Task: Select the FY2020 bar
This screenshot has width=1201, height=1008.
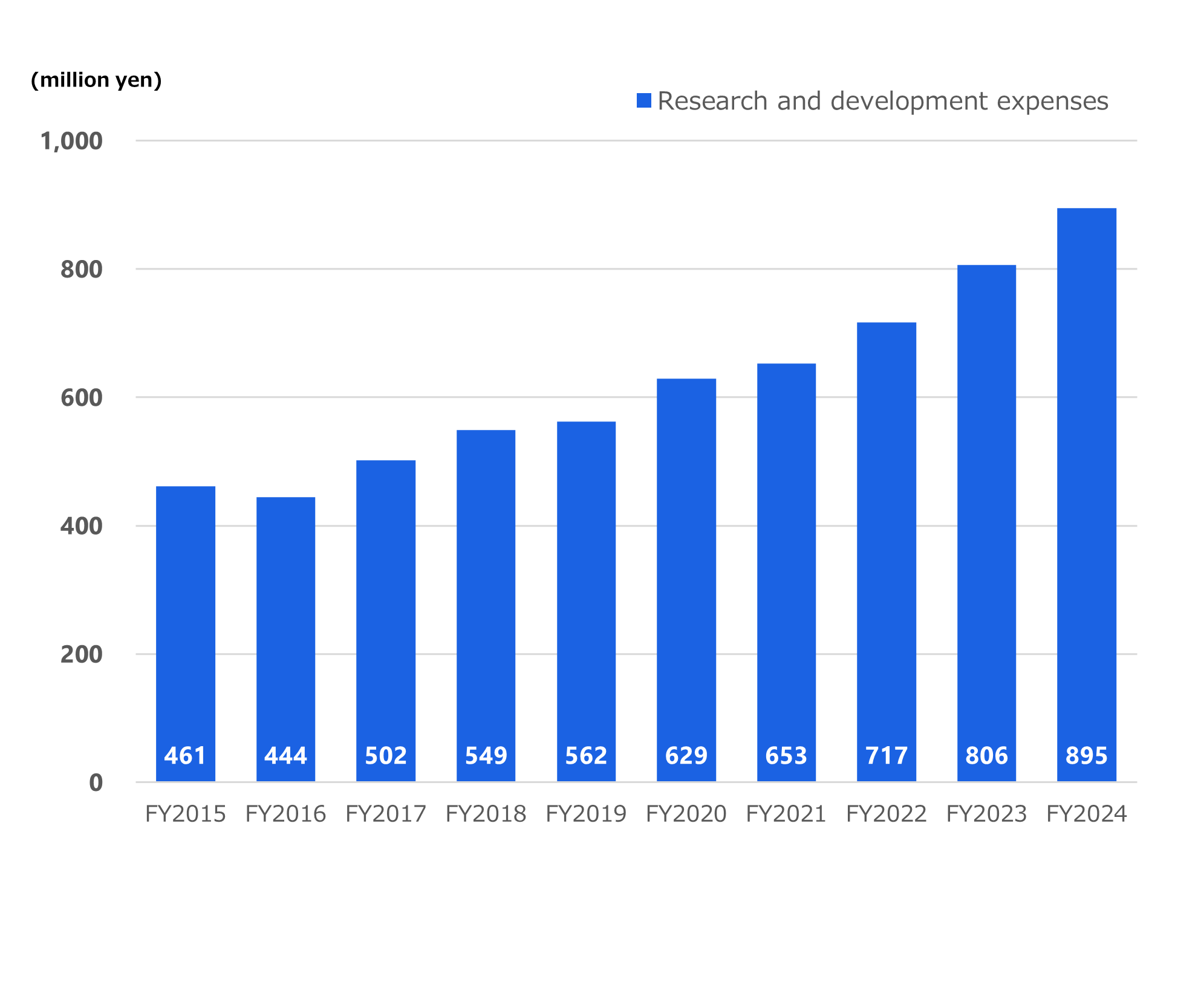Action: pos(686,580)
